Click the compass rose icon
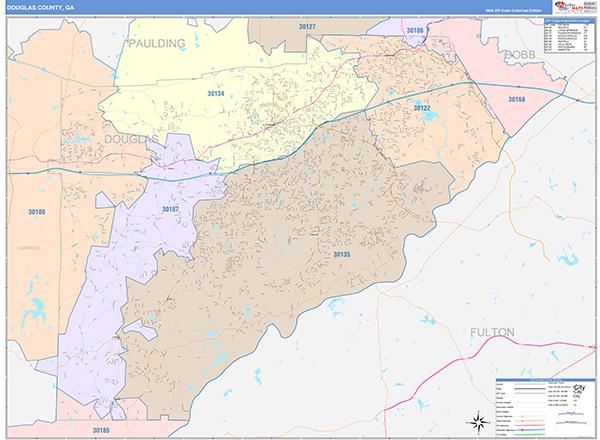This screenshot has width=600, height=440. click(x=478, y=423)
